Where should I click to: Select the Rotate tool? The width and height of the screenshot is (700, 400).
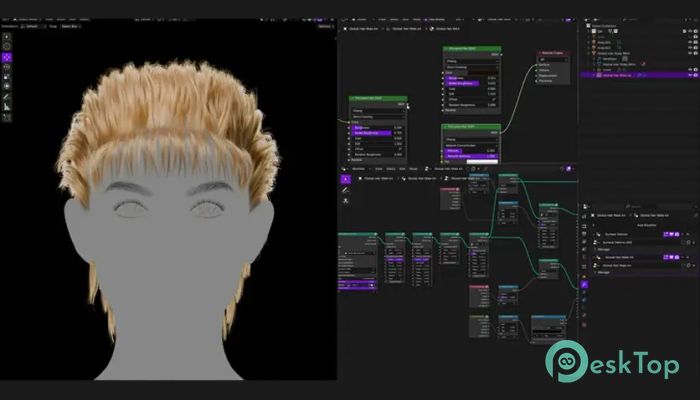coord(7,67)
